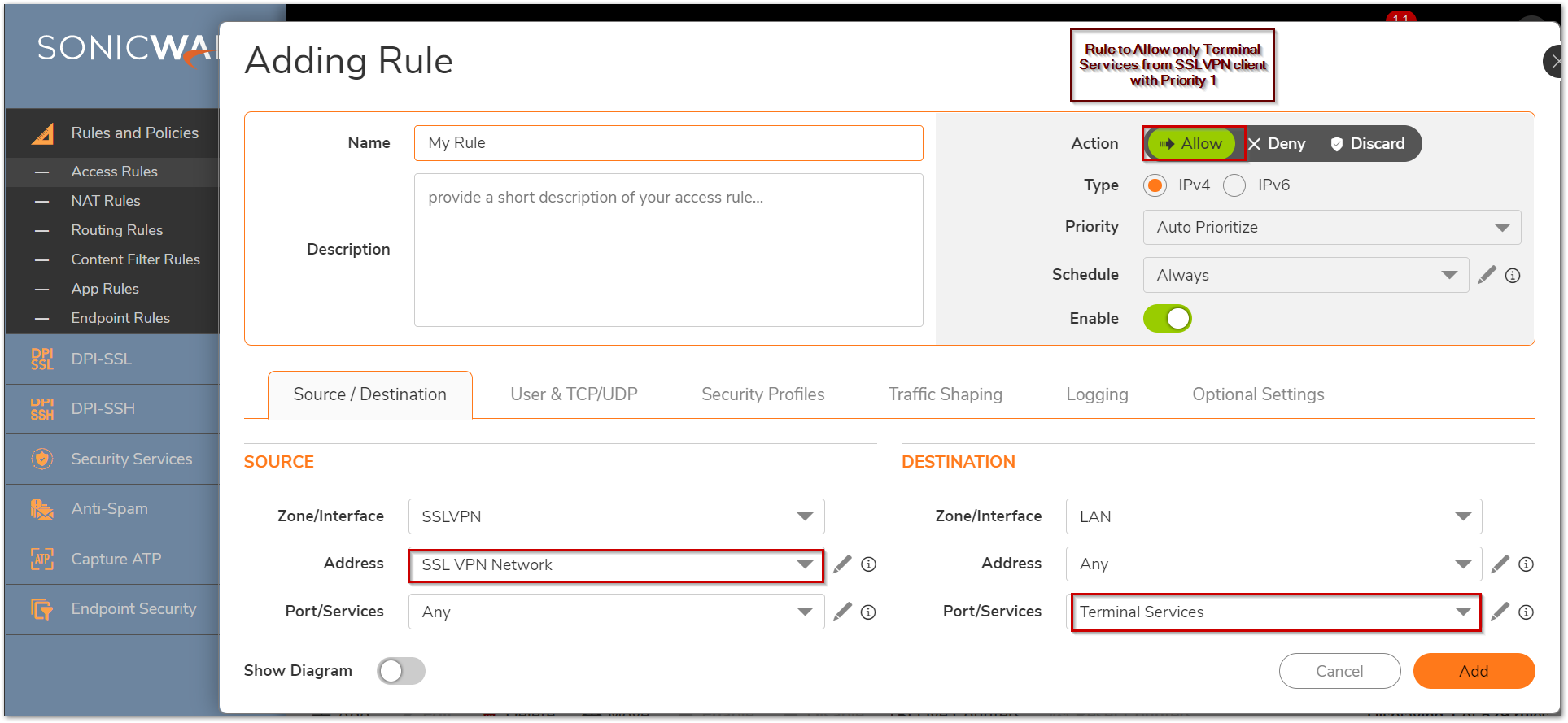Click info icon beside destination Port/Services
This screenshot has height=723, width=1568.
[x=1526, y=612]
